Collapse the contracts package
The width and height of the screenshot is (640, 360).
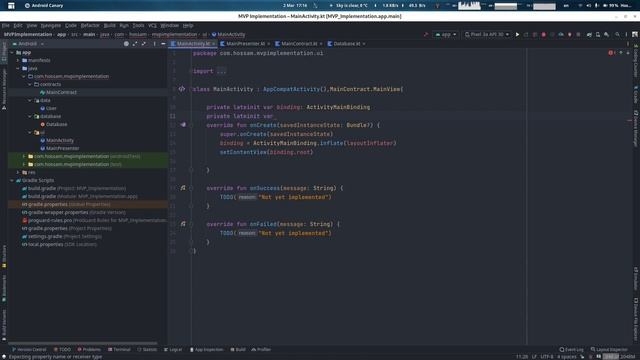click(x=30, y=84)
